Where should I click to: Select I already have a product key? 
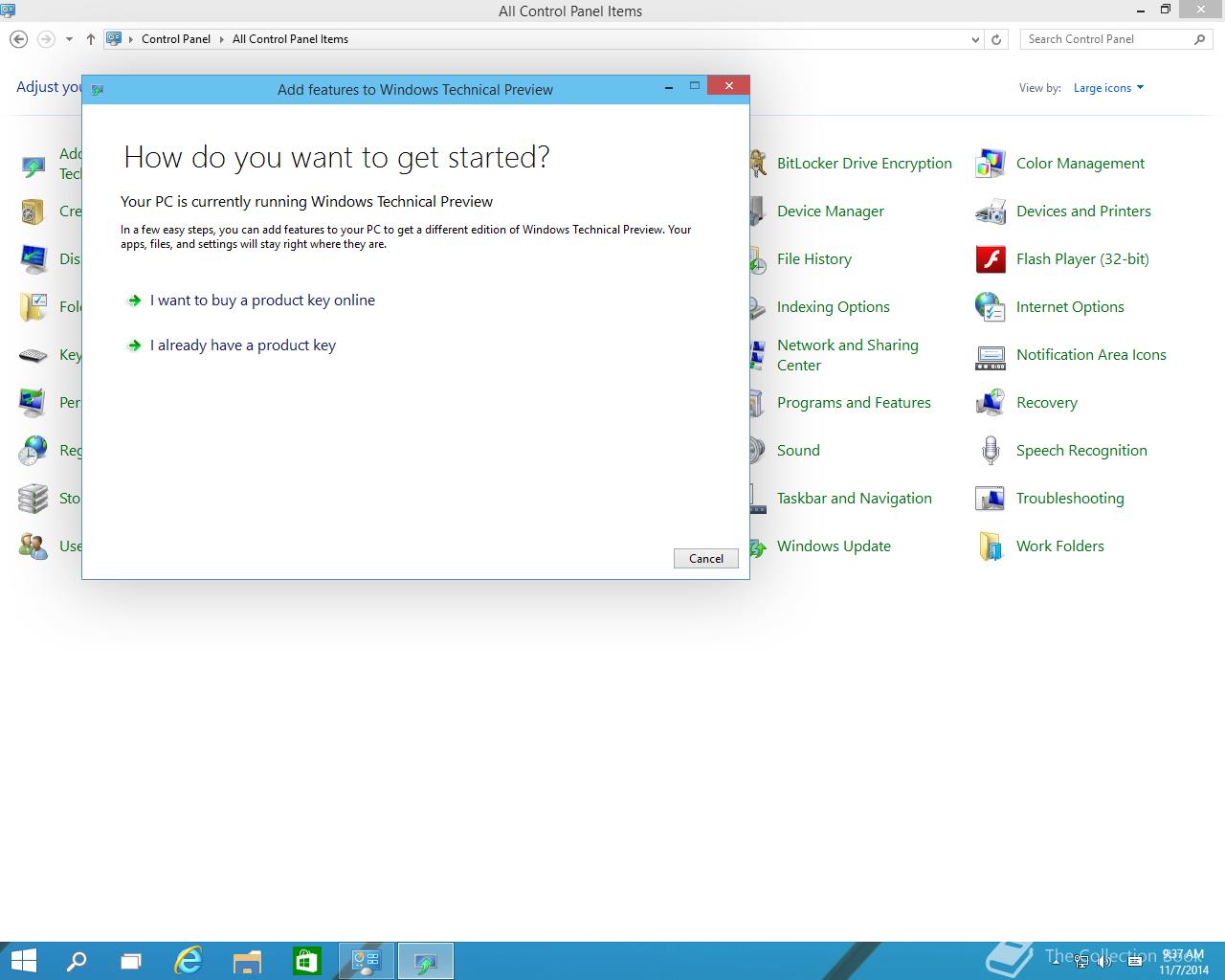tap(242, 345)
